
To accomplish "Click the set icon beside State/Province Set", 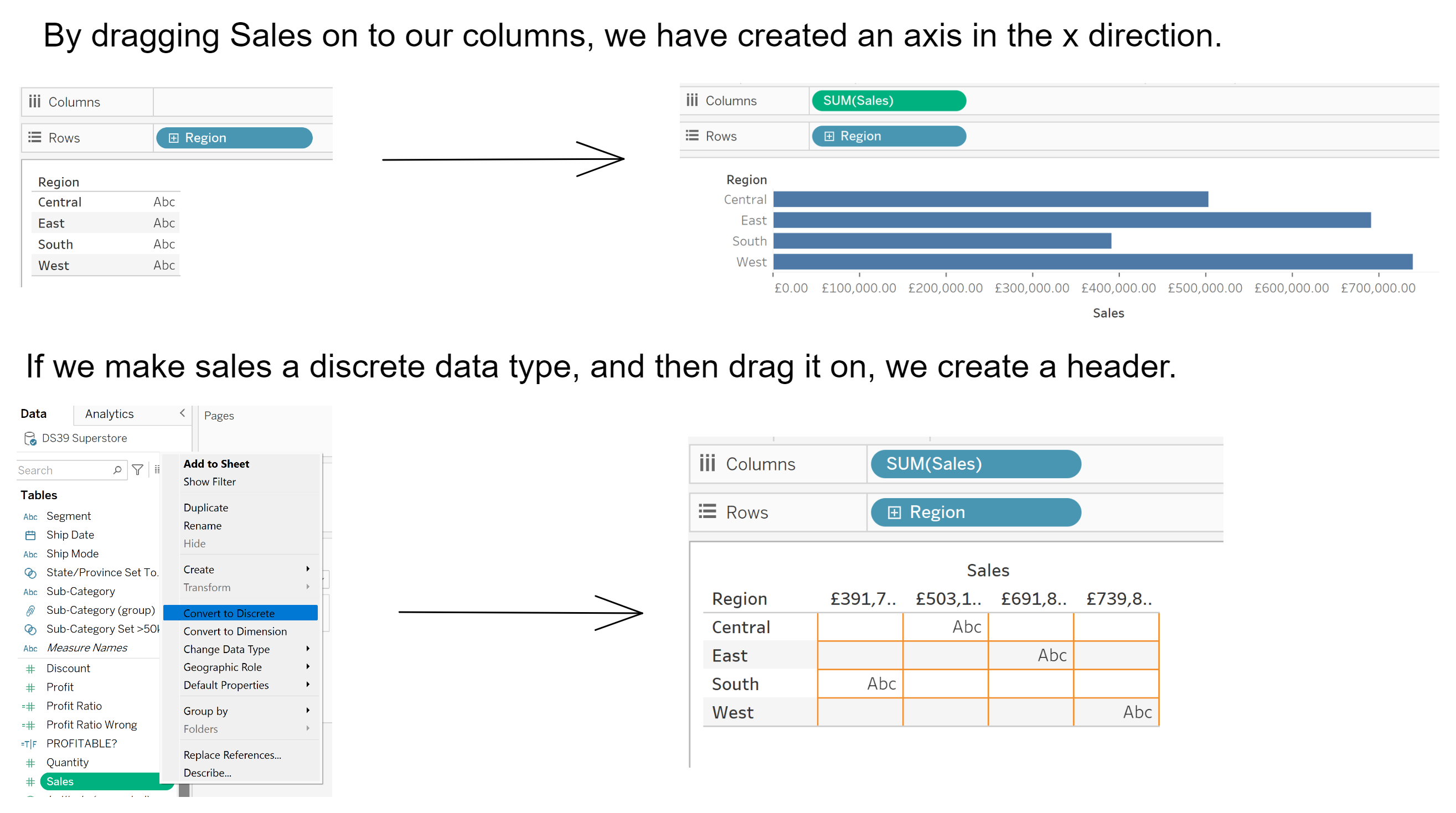I will [30, 573].
